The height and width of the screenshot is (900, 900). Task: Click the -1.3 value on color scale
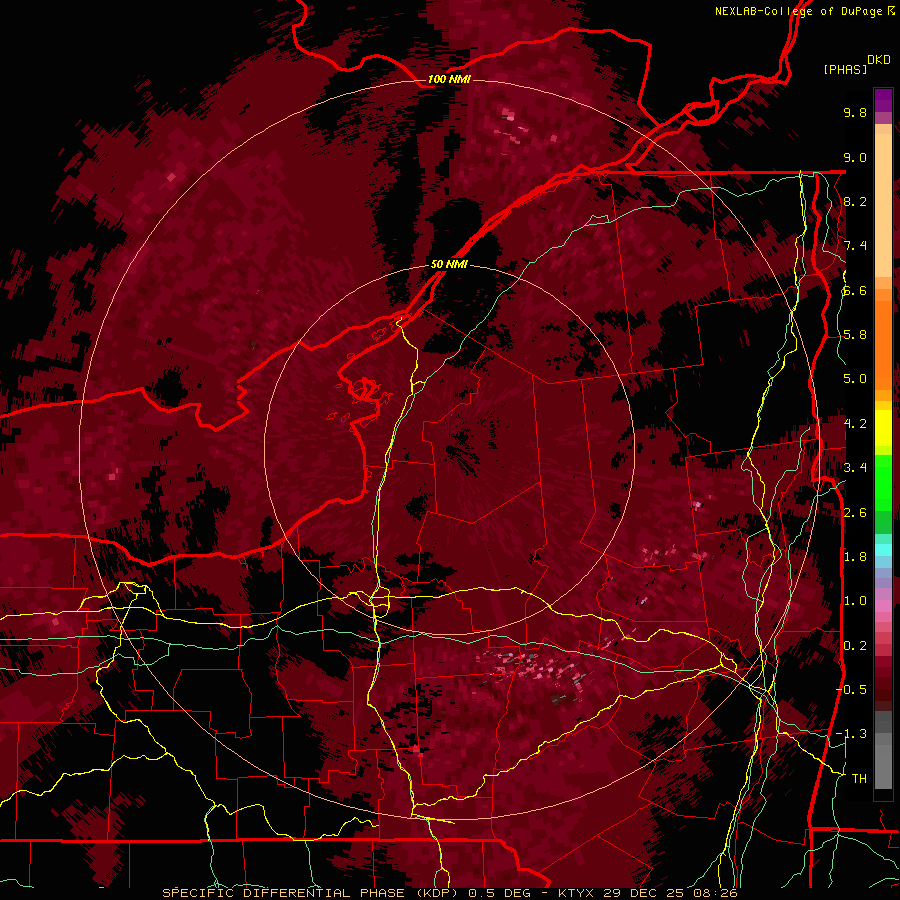point(851,734)
